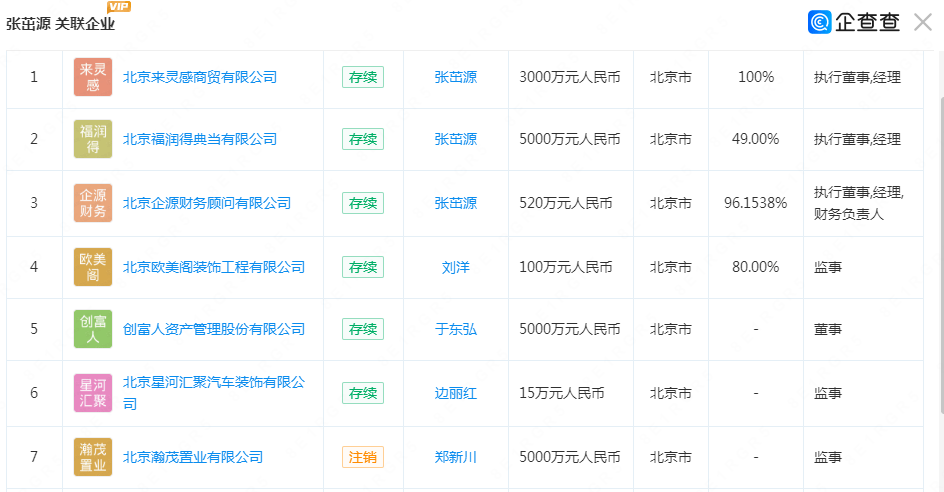Click 执行董事,经理 in 北京来灵感商贸 row
944x492 pixels.
pos(857,77)
